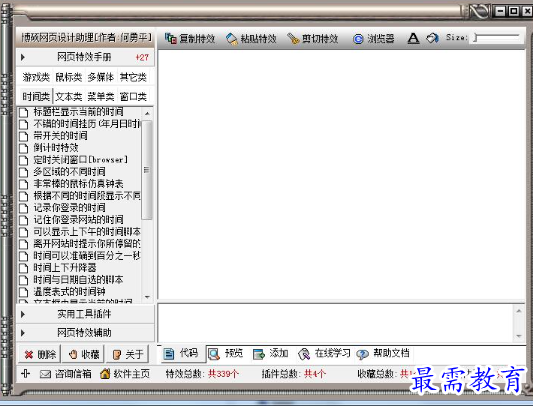Click the paint bucket color icon
The image size is (533, 411).
pyautogui.click(x=432, y=38)
